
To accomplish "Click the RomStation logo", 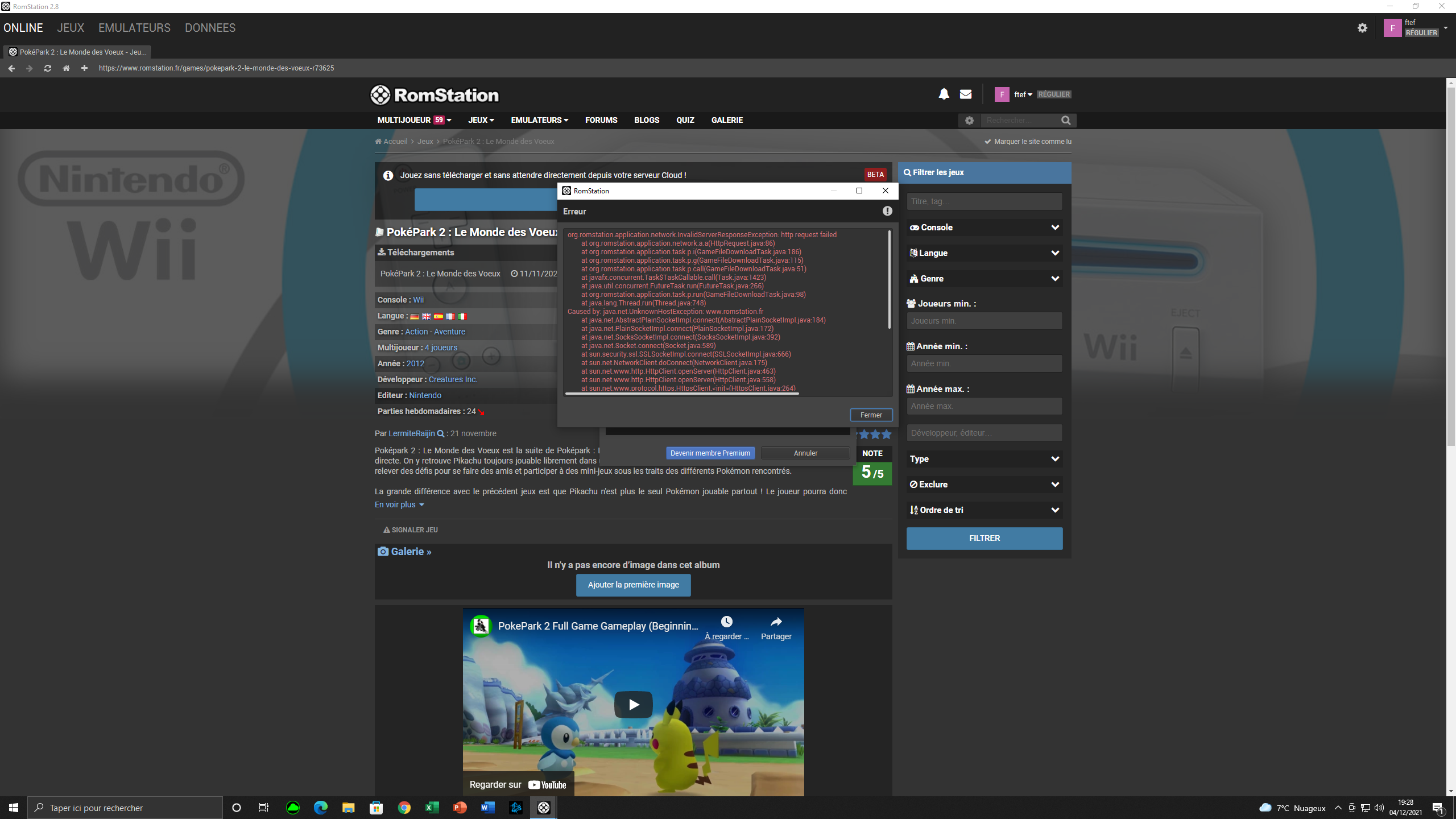I will click(x=435, y=95).
